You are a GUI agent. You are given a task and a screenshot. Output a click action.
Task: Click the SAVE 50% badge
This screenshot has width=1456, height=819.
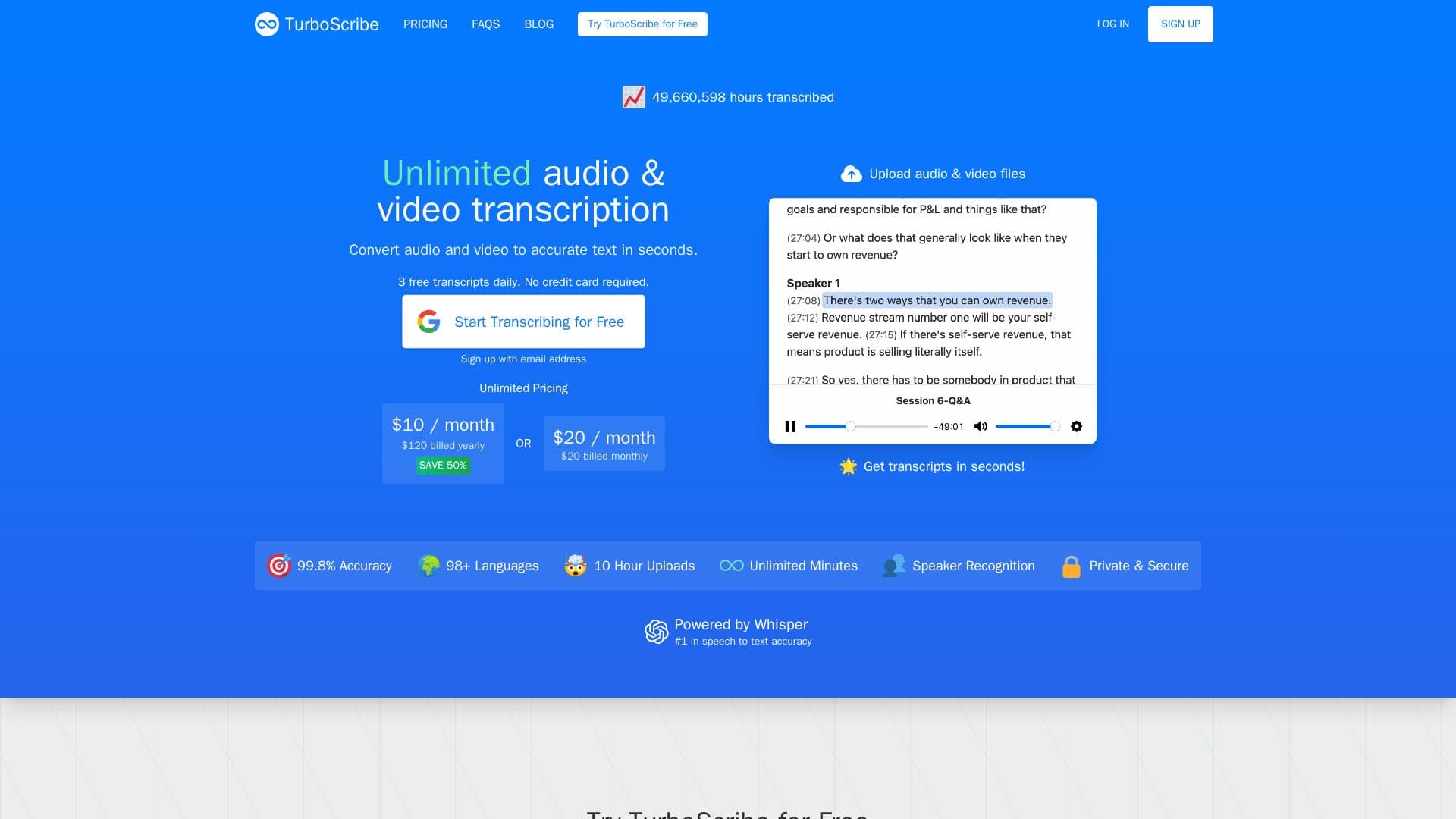coord(443,466)
